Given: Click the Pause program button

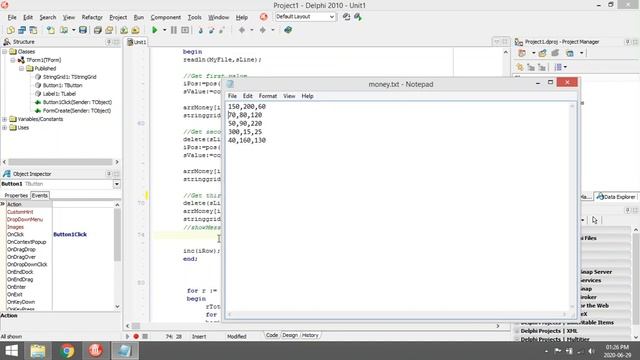Looking at the screenshot, I should [x=174, y=30].
